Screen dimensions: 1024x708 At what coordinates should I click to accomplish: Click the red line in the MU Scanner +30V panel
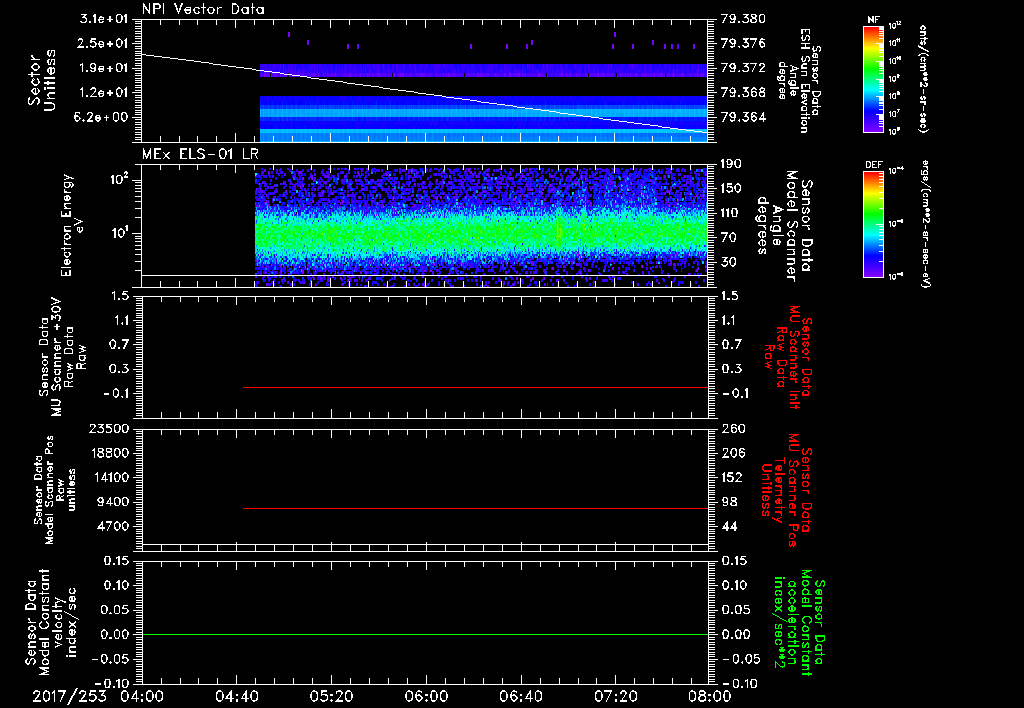475,387
